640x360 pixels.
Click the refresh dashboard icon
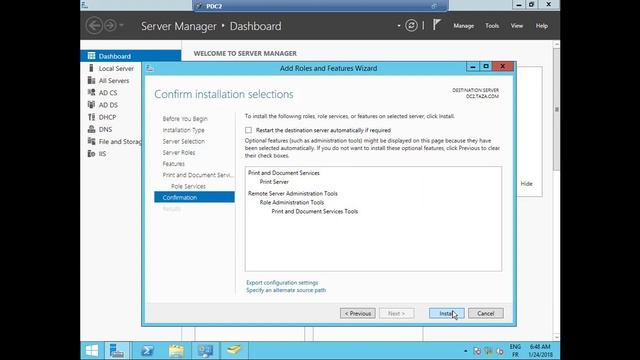411,26
